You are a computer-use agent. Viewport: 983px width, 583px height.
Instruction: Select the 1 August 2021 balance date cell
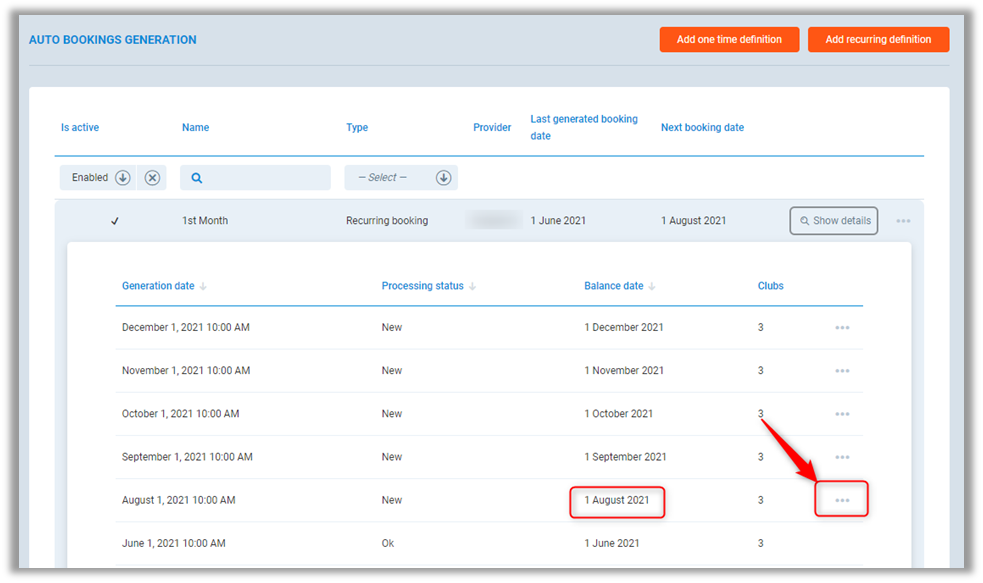(x=617, y=500)
